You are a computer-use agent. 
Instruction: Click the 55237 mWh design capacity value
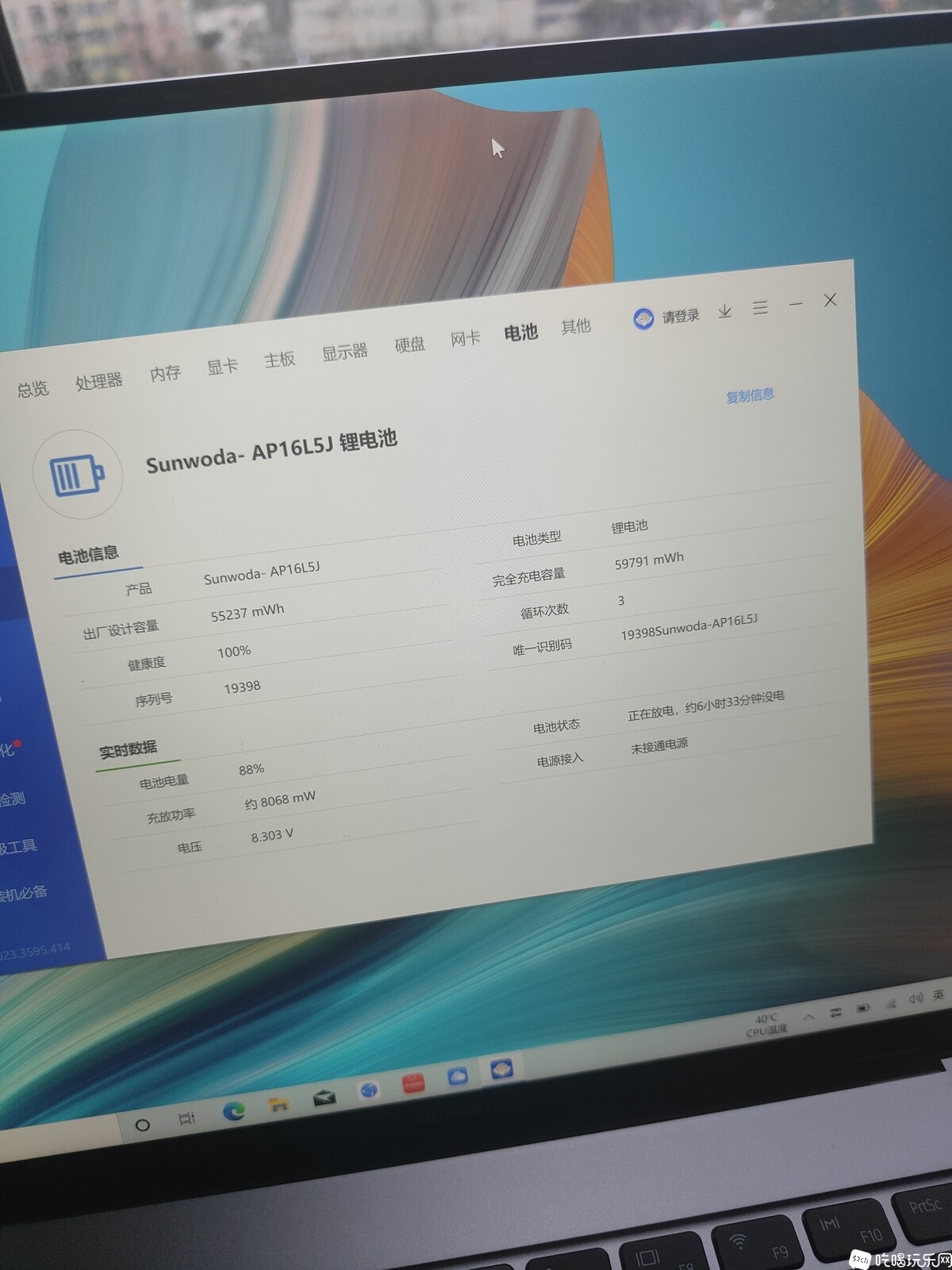(x=248, y=612)
